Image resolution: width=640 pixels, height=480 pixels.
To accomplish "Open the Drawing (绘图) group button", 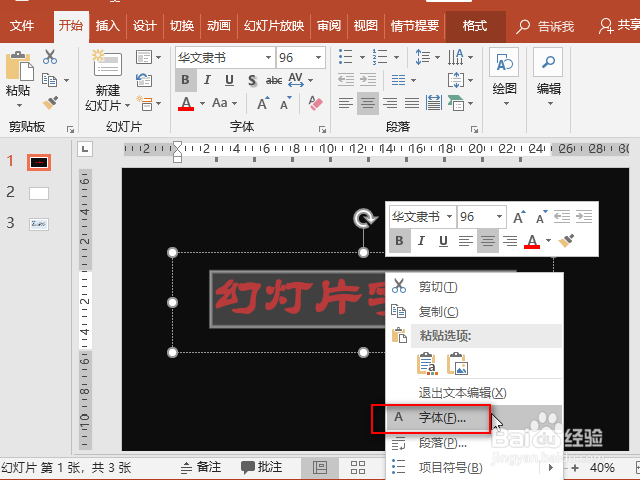I will 504,76.
